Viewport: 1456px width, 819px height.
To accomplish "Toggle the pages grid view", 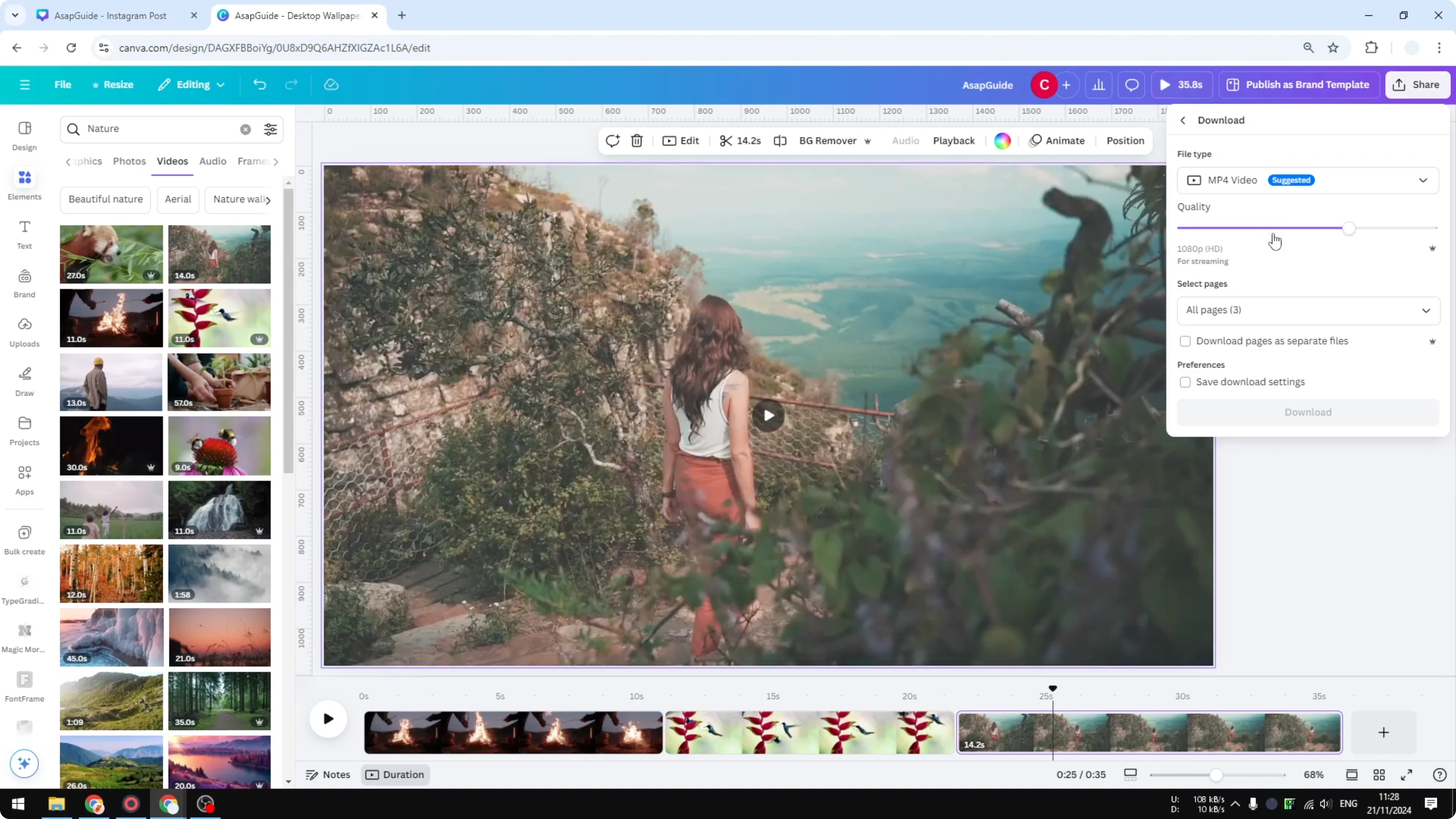I will [1379, 774].
